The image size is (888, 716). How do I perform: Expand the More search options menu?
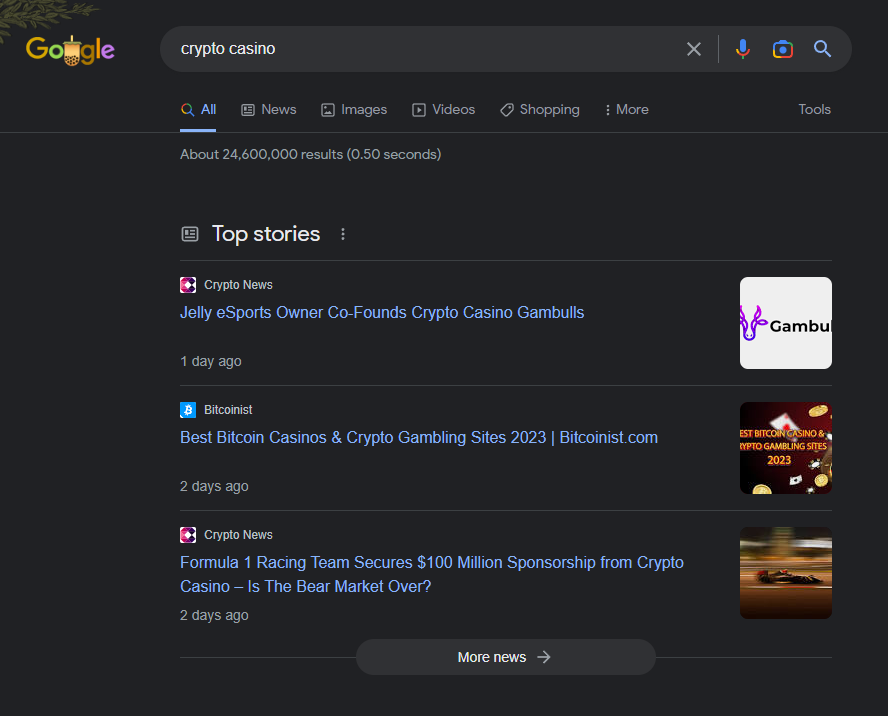626,110
